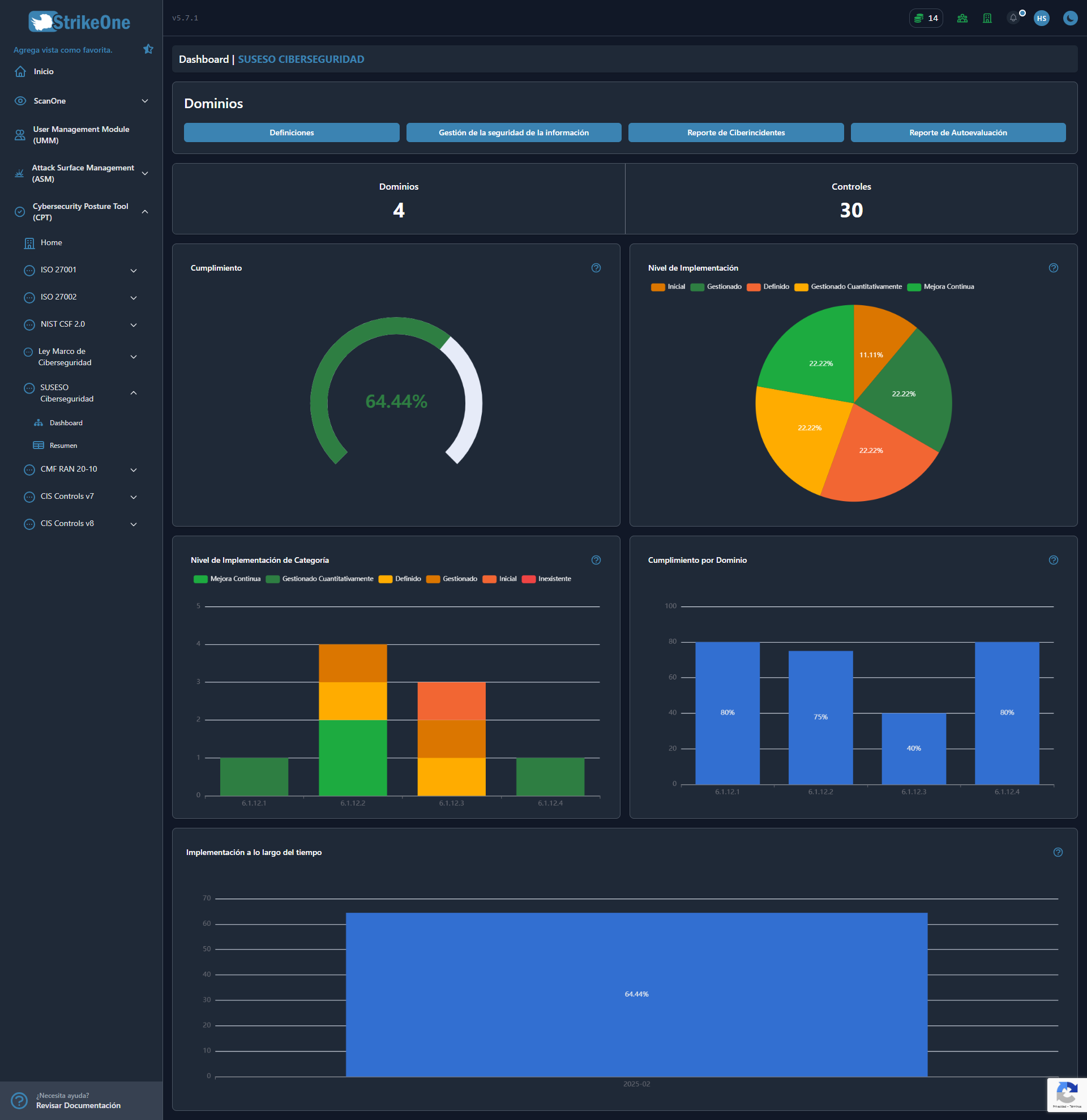Click the favorite star icon
The width and height of the screenshot is (1087, 1120).
point(148,49)
